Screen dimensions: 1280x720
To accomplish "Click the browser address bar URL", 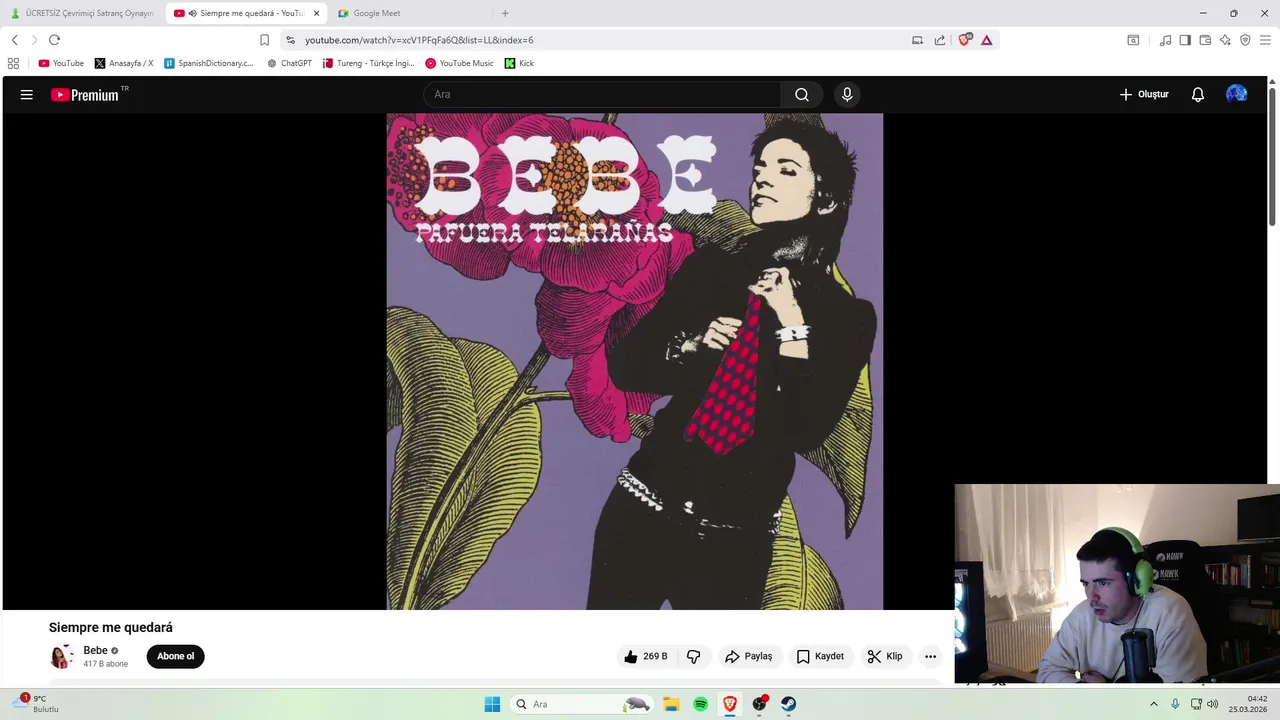I will (x=419, y=40).
